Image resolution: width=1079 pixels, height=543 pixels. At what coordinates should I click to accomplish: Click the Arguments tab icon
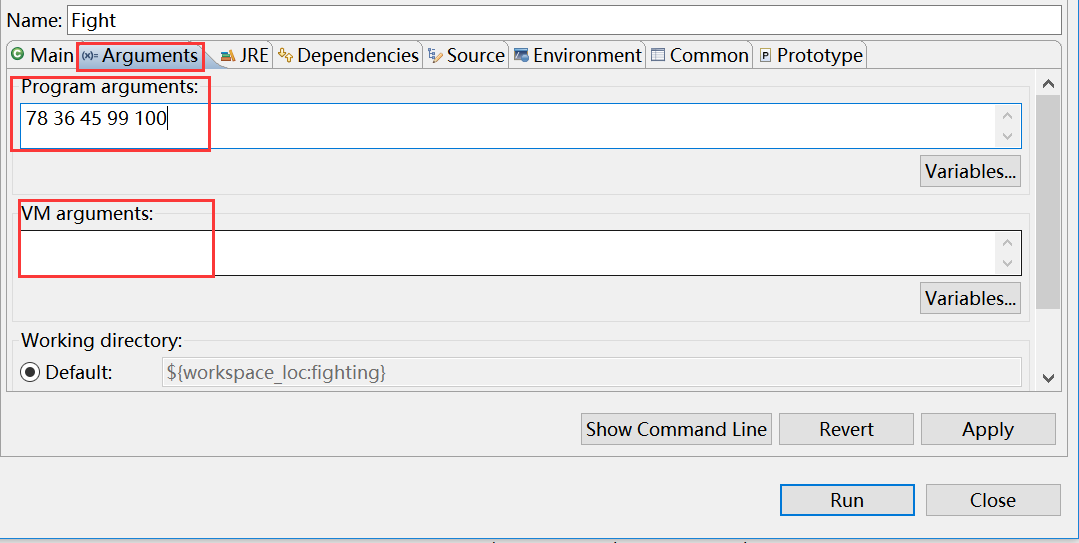89,55
